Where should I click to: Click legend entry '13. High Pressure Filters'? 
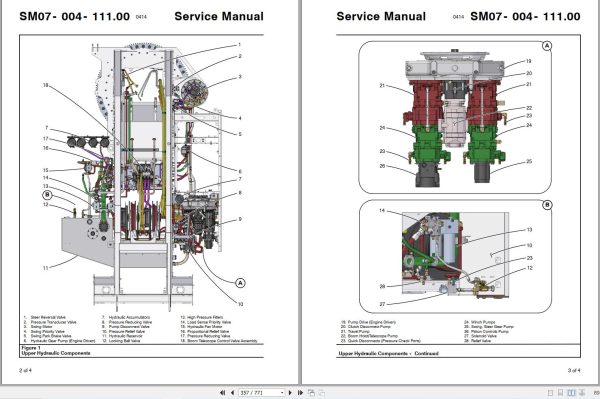click(x=202, y=317)
